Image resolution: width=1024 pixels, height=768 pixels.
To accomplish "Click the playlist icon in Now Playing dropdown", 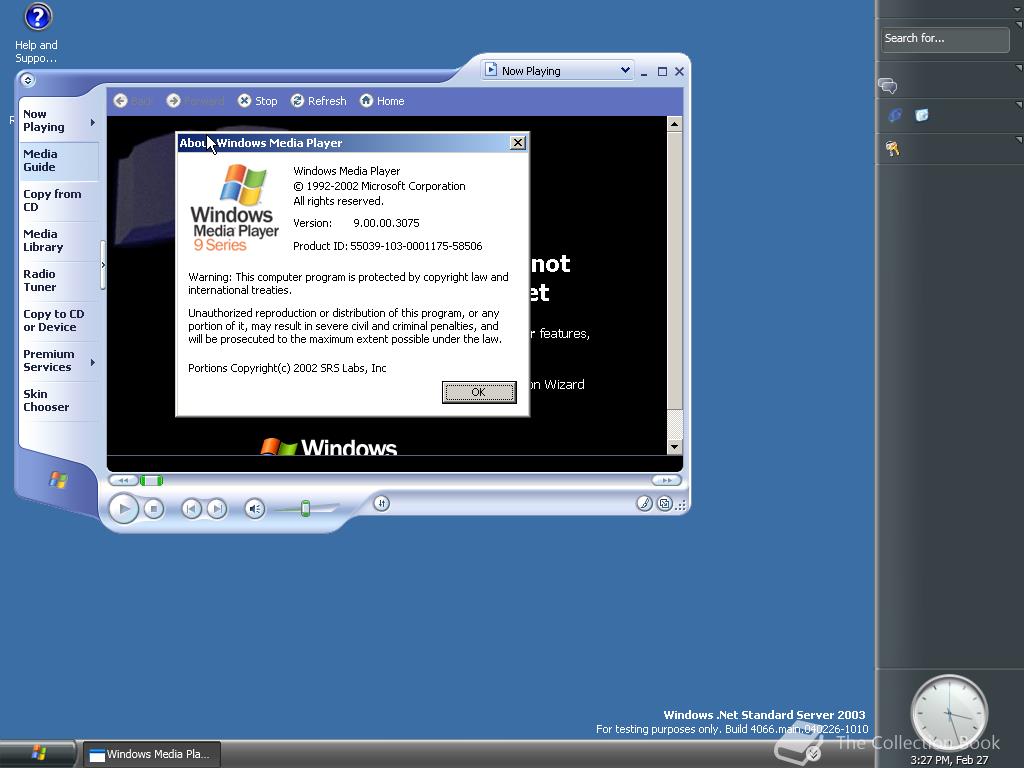I will click(491, 70).
